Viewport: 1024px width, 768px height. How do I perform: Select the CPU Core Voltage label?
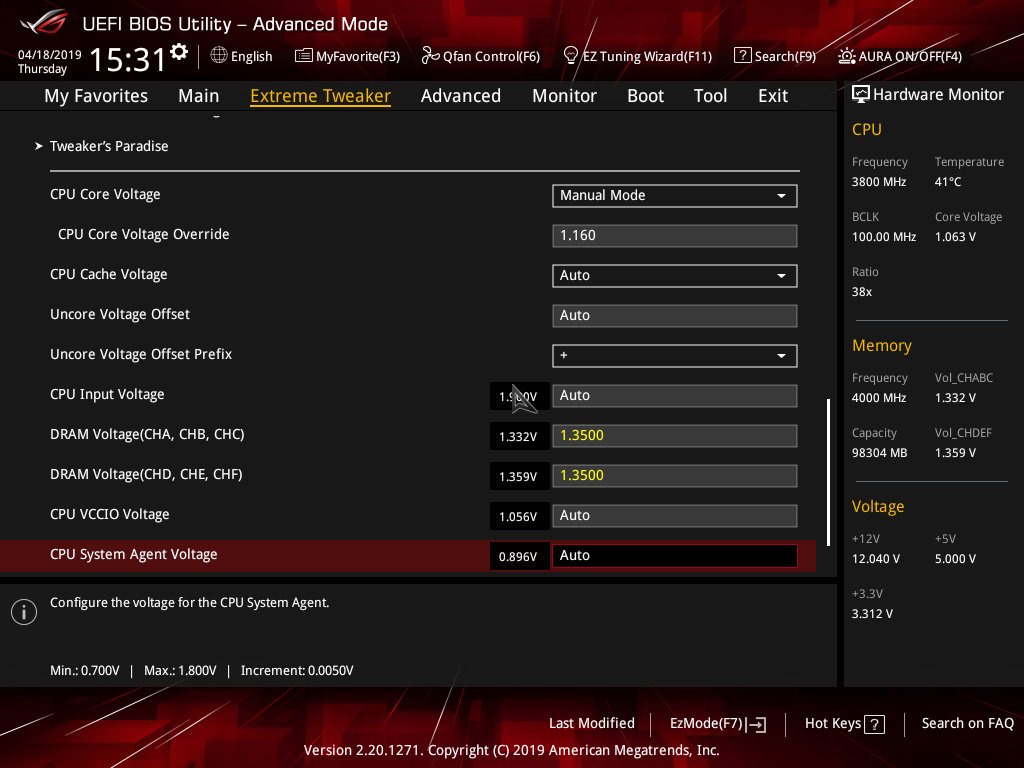pyautogui.click(x=105, y=195)
